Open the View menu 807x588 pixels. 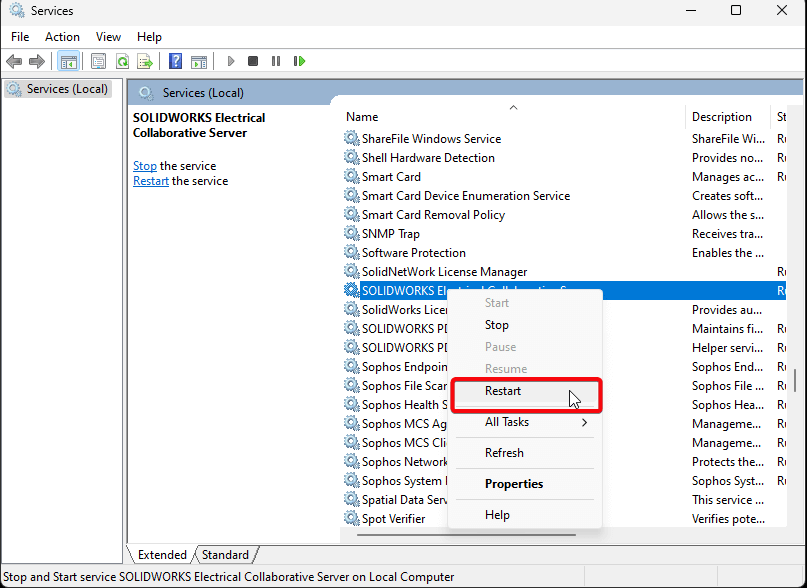pyautogui.click(x=108, y=37)
